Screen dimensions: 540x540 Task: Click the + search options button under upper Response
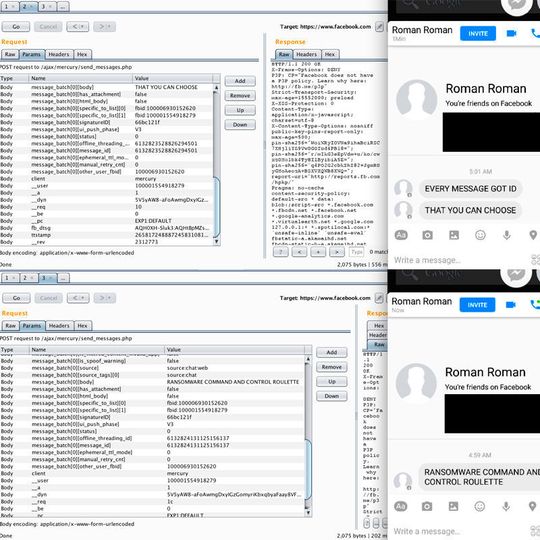pos(318,252)
